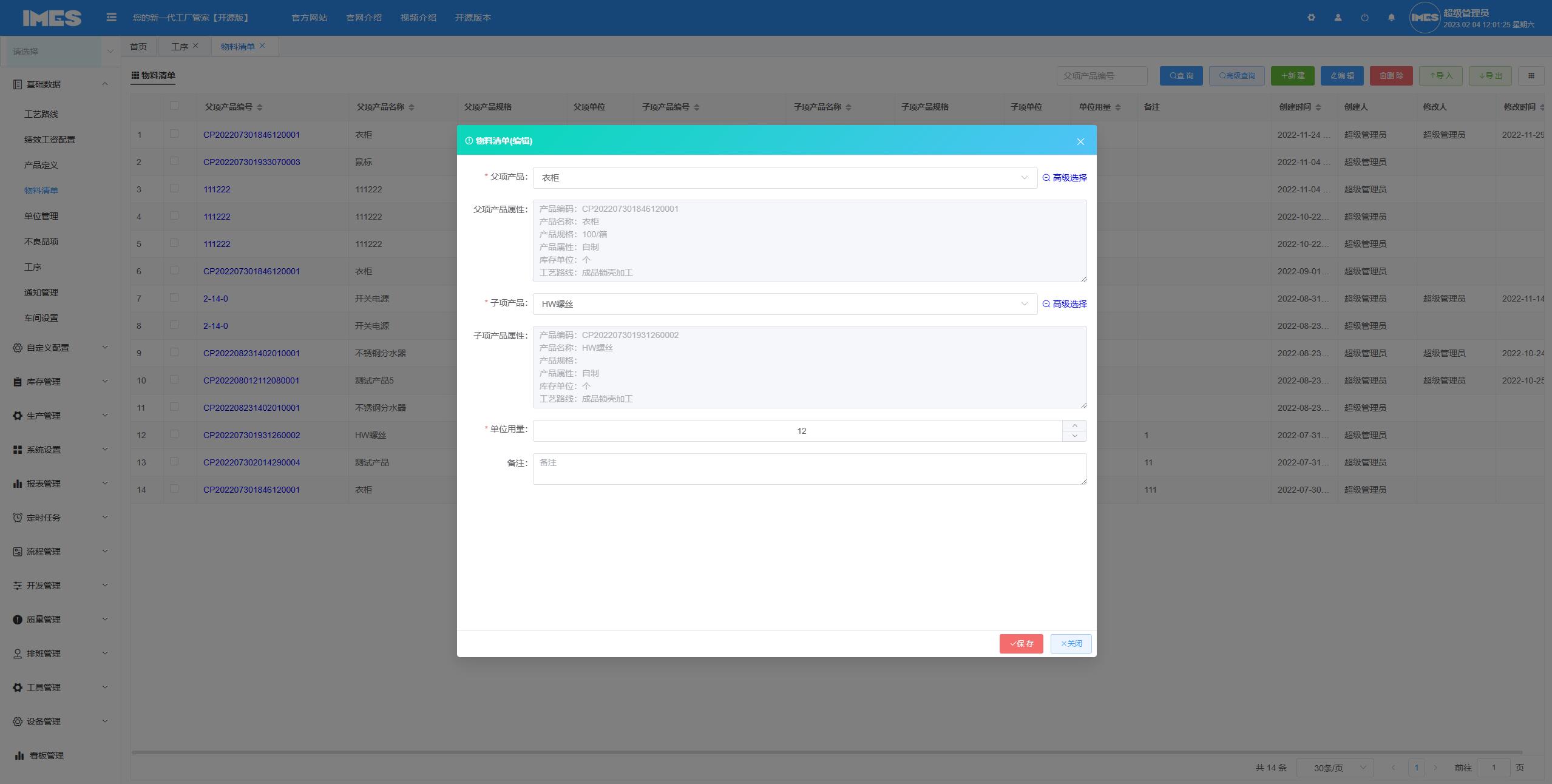Open settings gear icon in header
This screenshot has width=1552, height=784.
coord(1311,18)
